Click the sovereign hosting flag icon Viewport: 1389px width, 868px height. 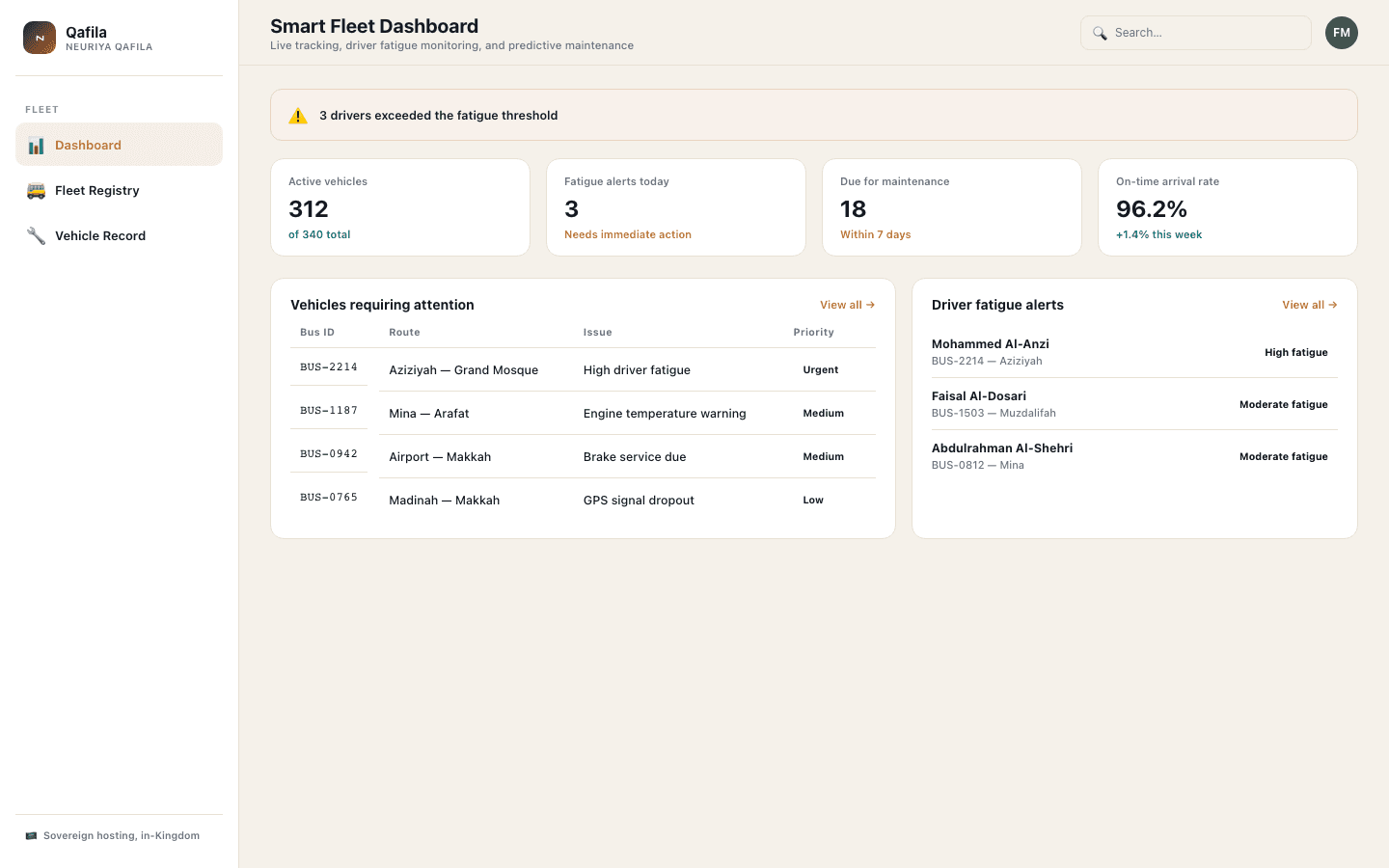tap(31, 836)
